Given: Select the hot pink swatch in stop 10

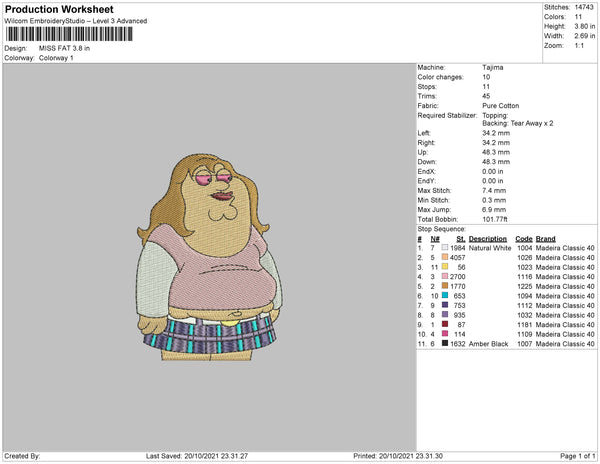Looking at the screenshot, I should 444,334.
